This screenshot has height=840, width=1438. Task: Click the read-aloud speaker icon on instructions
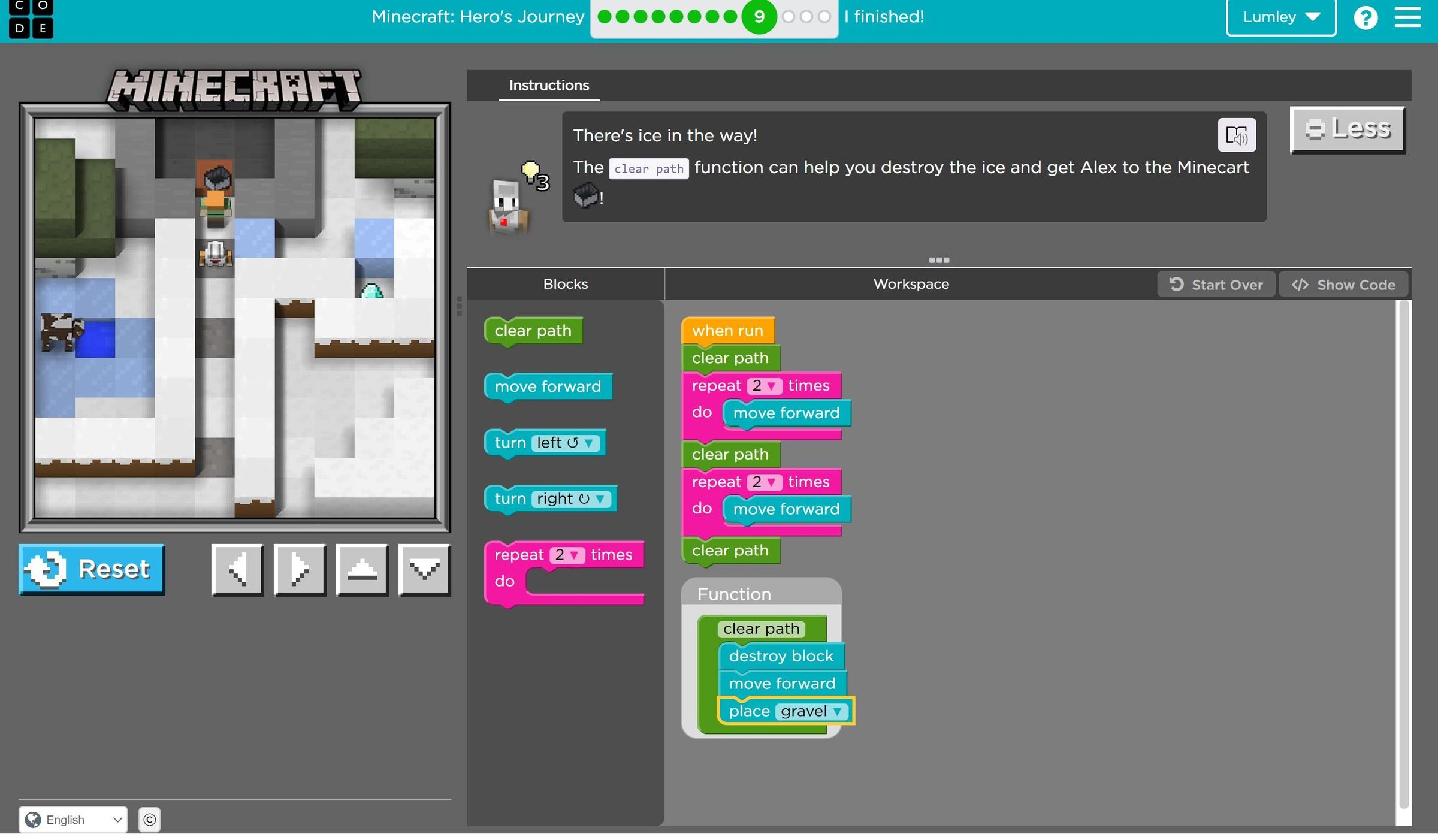[1237, 135]
